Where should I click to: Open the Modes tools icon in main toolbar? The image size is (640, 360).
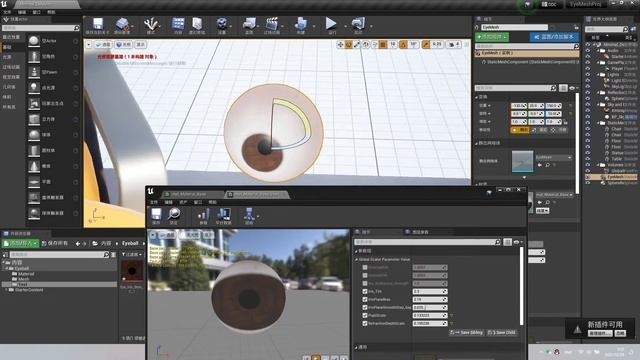[x=151, y=24]
